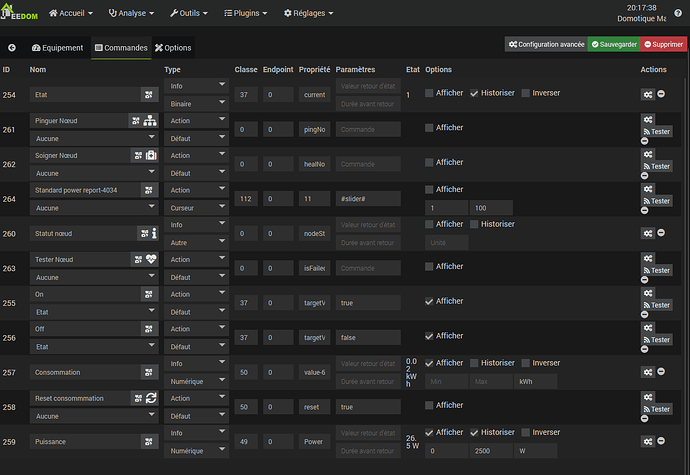The image size is (690, 475).
Task: Click Tester for the On command
Action: [657, 305]
